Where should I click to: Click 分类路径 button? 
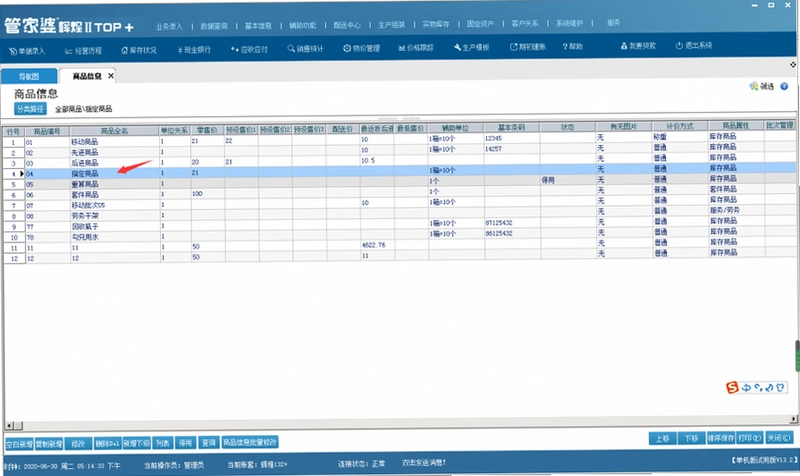tap(30, 109)
